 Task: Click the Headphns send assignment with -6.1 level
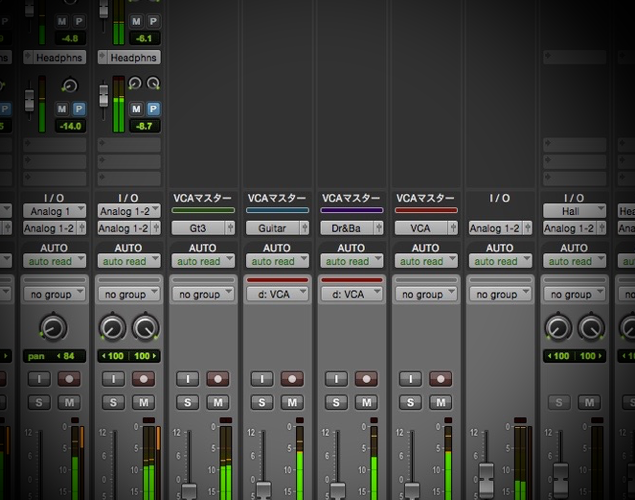click(129, 57)
